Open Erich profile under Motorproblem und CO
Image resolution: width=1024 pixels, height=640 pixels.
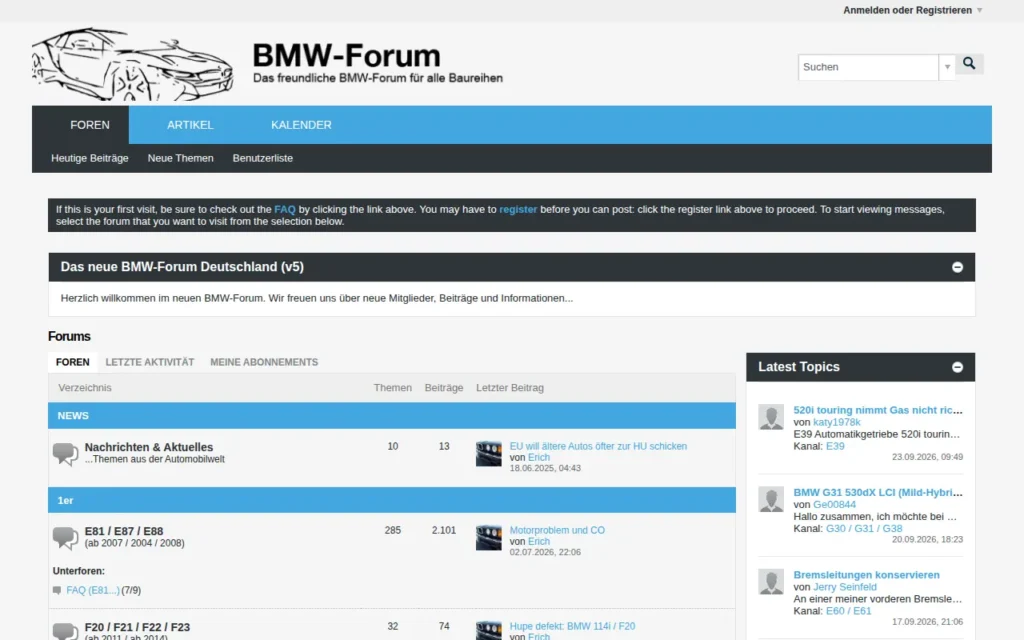pos(539,541)
